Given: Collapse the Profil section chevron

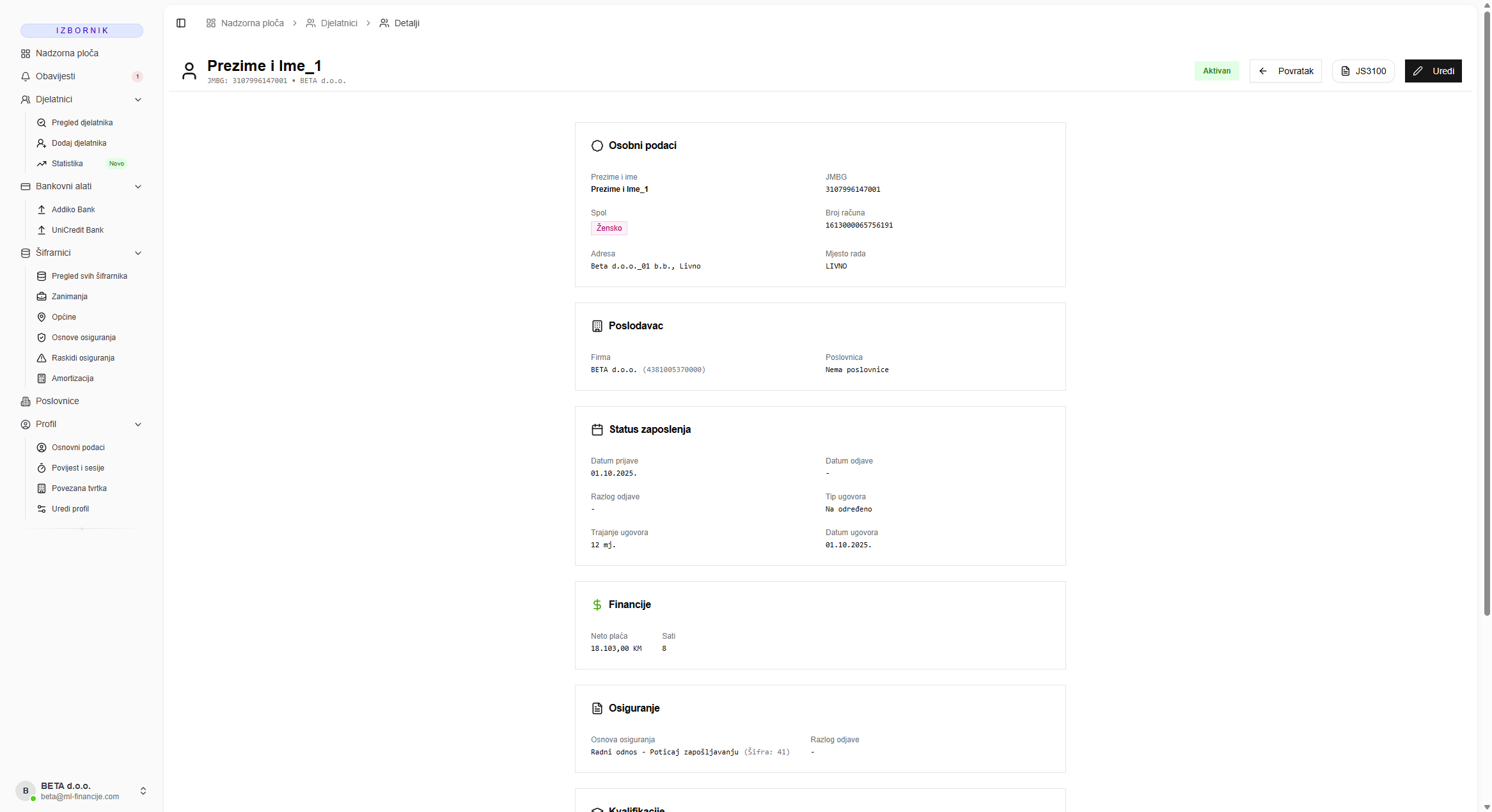Looking at the screenshot, I should pos(138,425).
